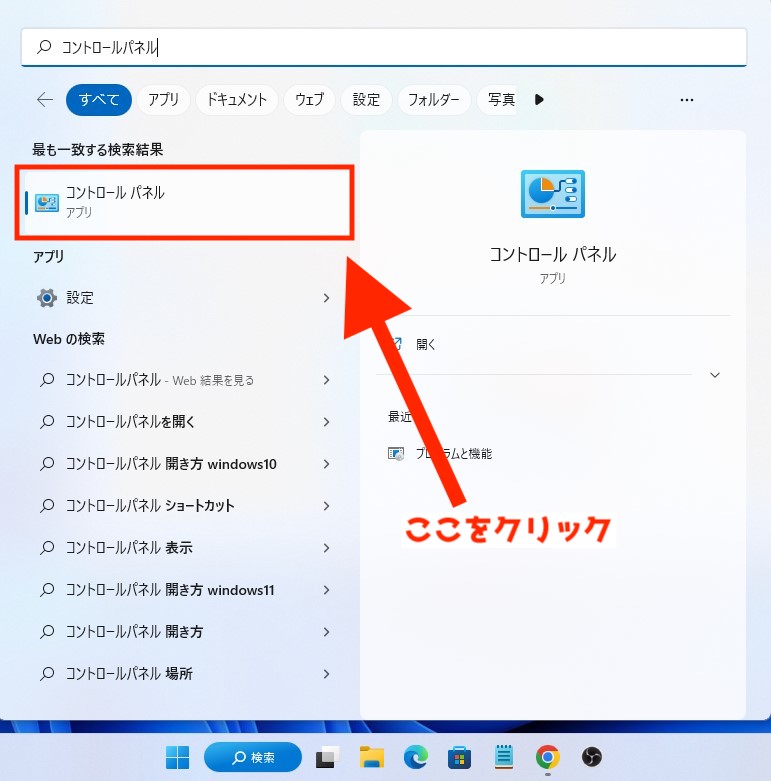Expand chevron for 開き方 windows11 suggestion
The image size is (771, 781).
[x=326, y=590]
